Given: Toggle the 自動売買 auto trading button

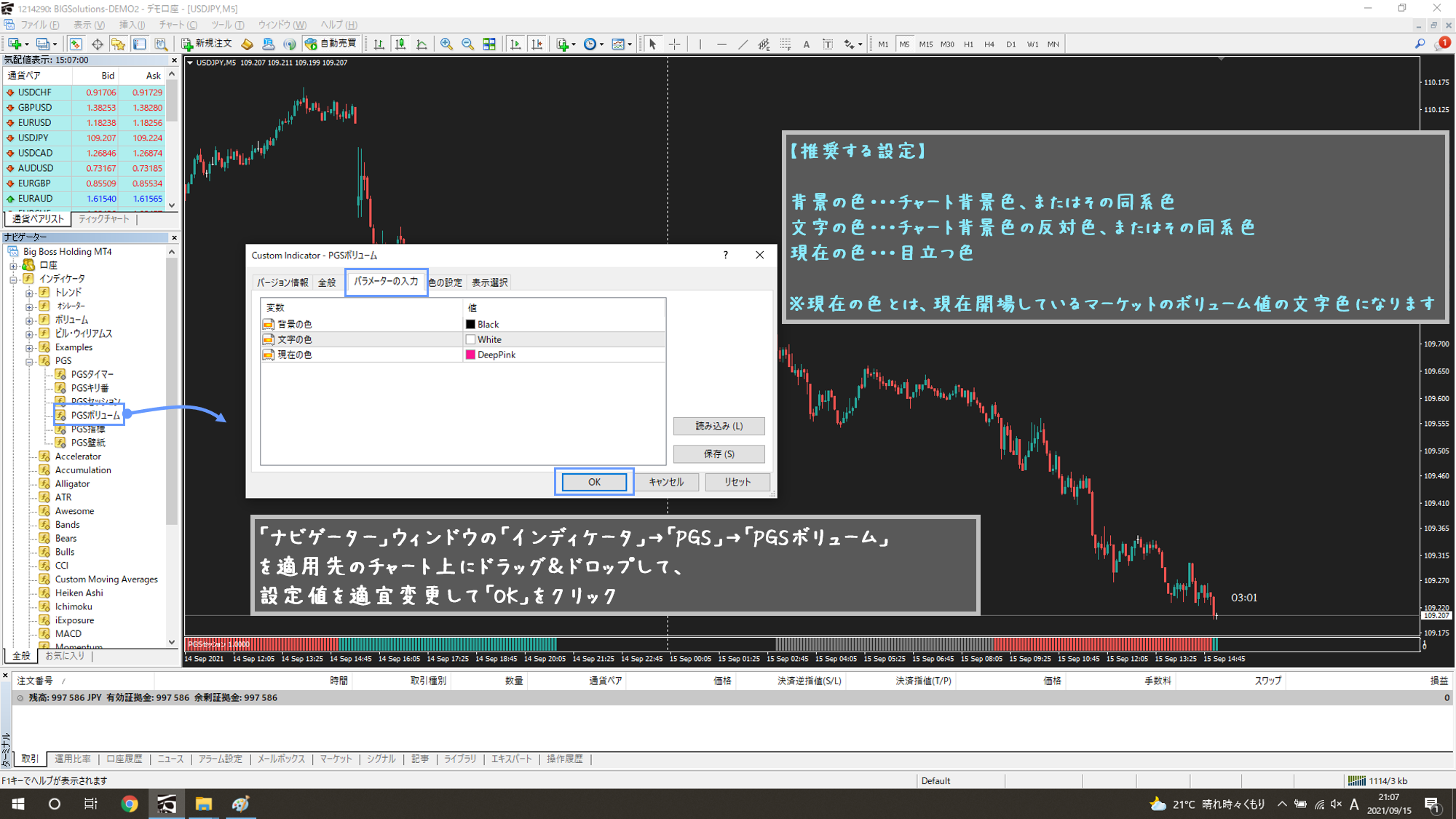Looking at the screenshot, I should (331, 44).
